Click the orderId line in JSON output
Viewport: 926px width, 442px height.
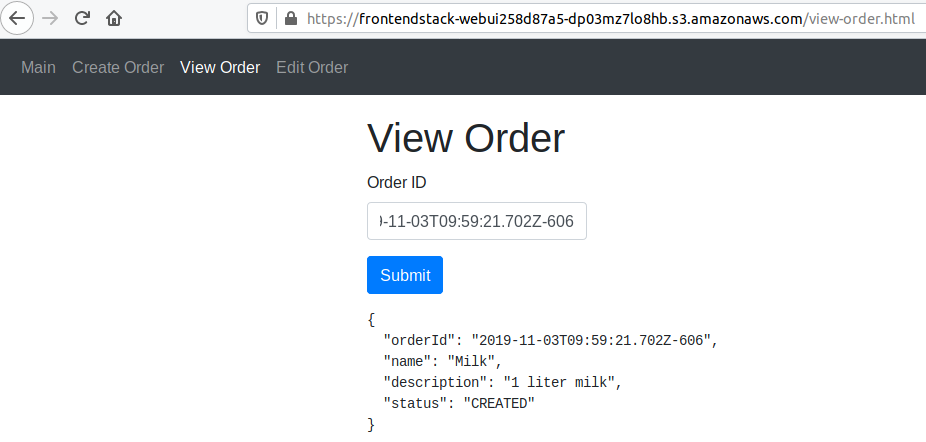(550, 340)
